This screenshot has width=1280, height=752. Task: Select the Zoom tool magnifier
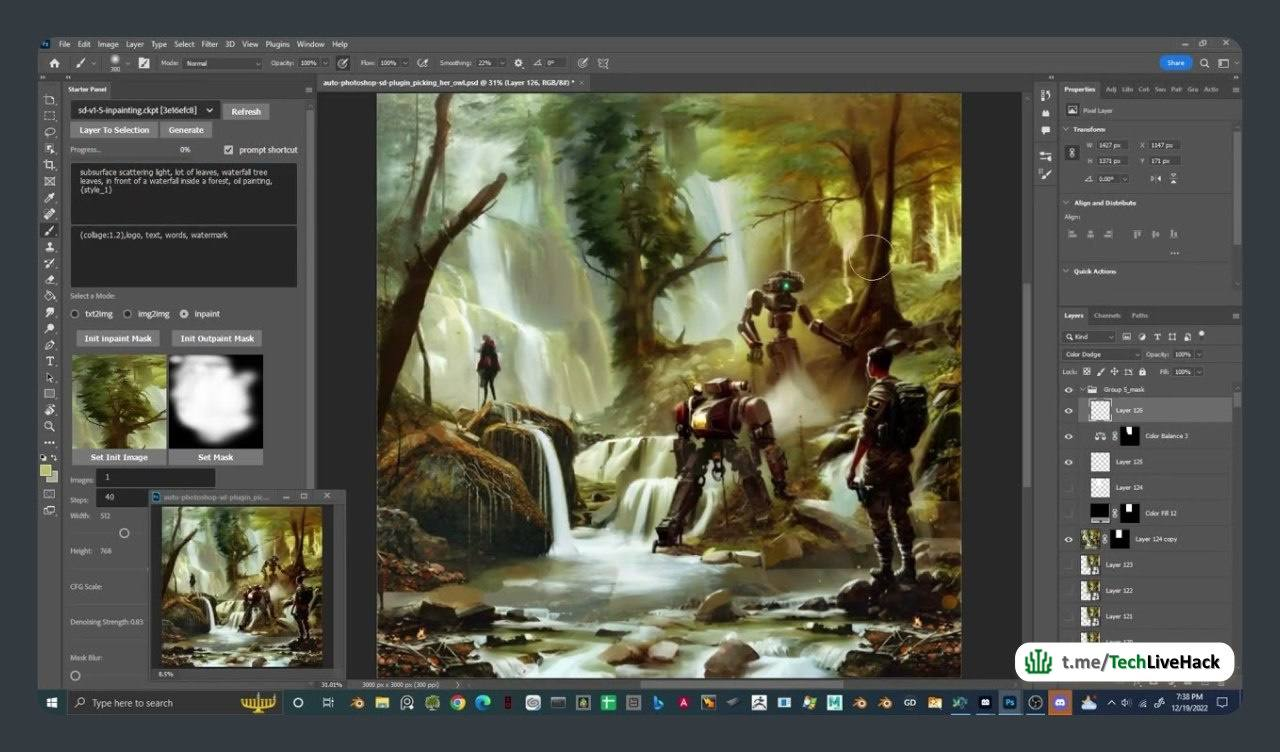(x=50, y=426)
